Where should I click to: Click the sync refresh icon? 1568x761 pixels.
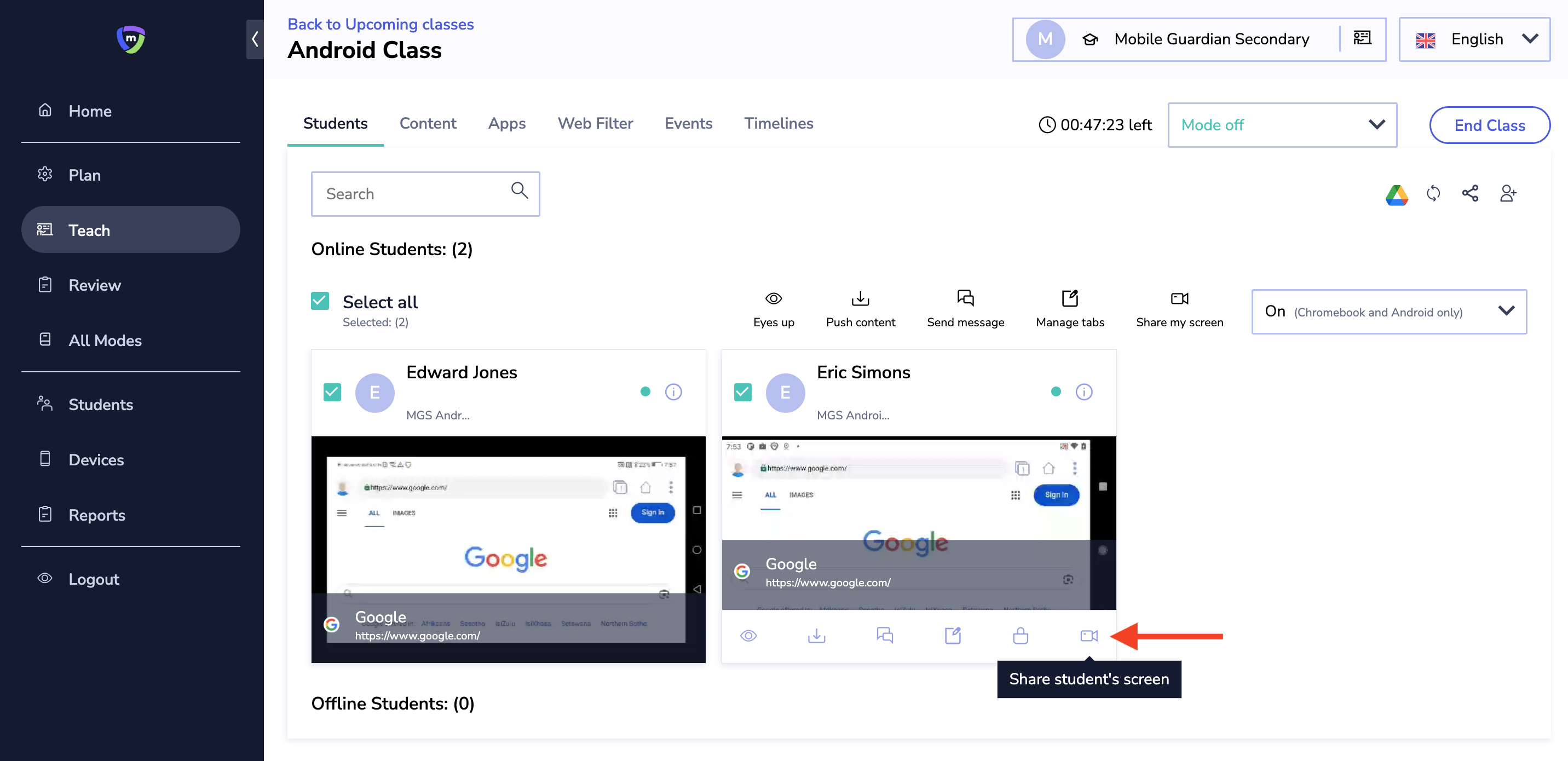tap(1433, 194)
